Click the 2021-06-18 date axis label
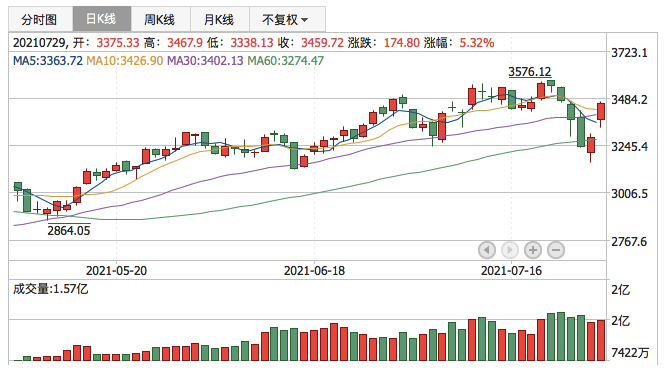The image size is (666, 371). pyautogui.click(x=314, y=271)
